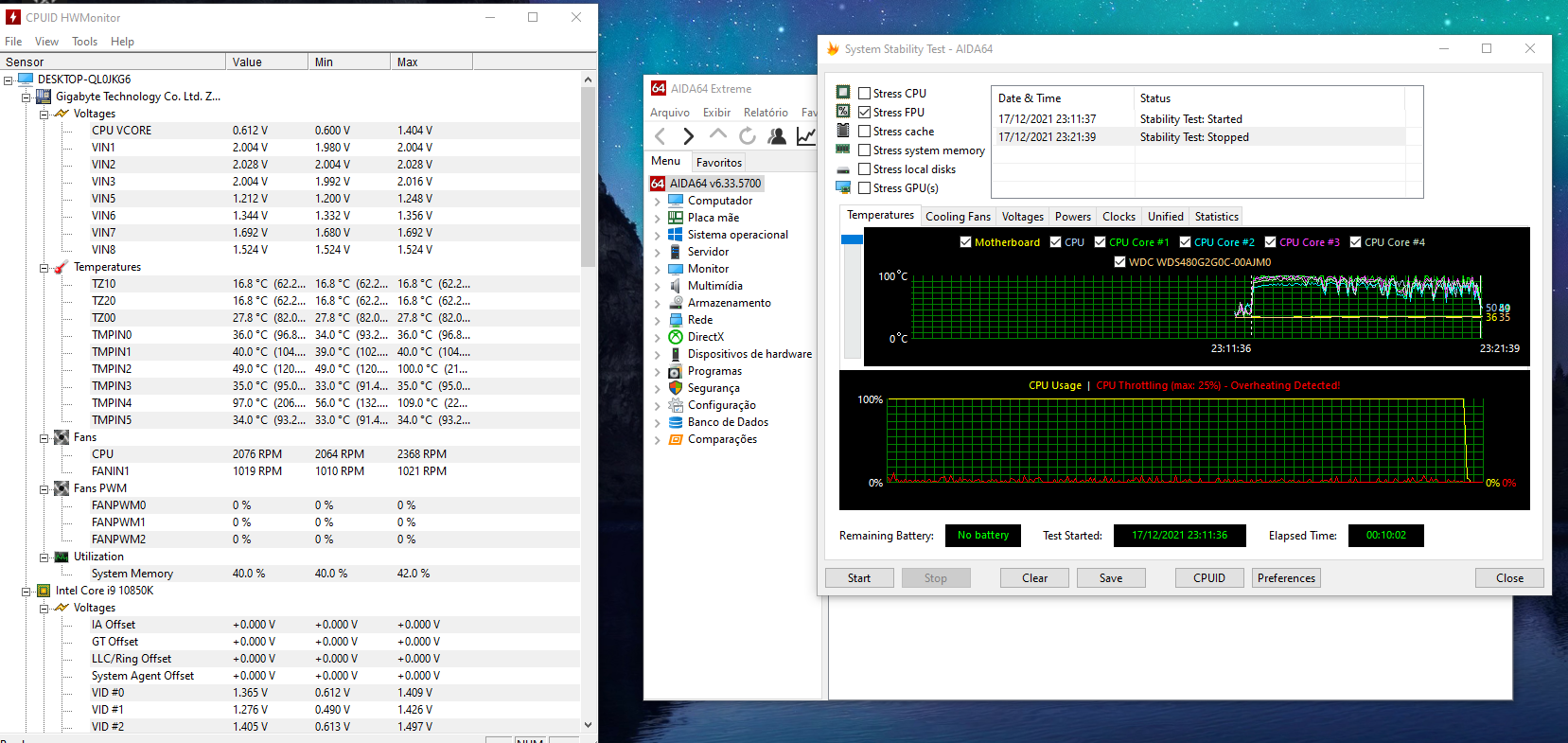1568x743 pixels.
Task: Select the DirectX Xbox icon
Action: pyautogui.click(x=676, y=337)
